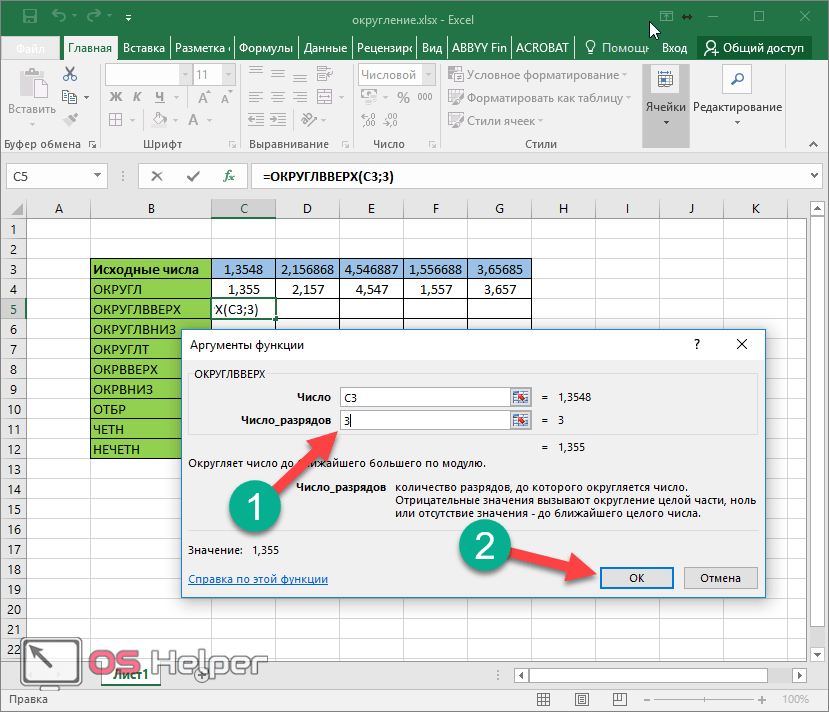Toggle Italic formatting К
Screen dimensions: 829x712
pyautogui.click(x=137, y=97)
